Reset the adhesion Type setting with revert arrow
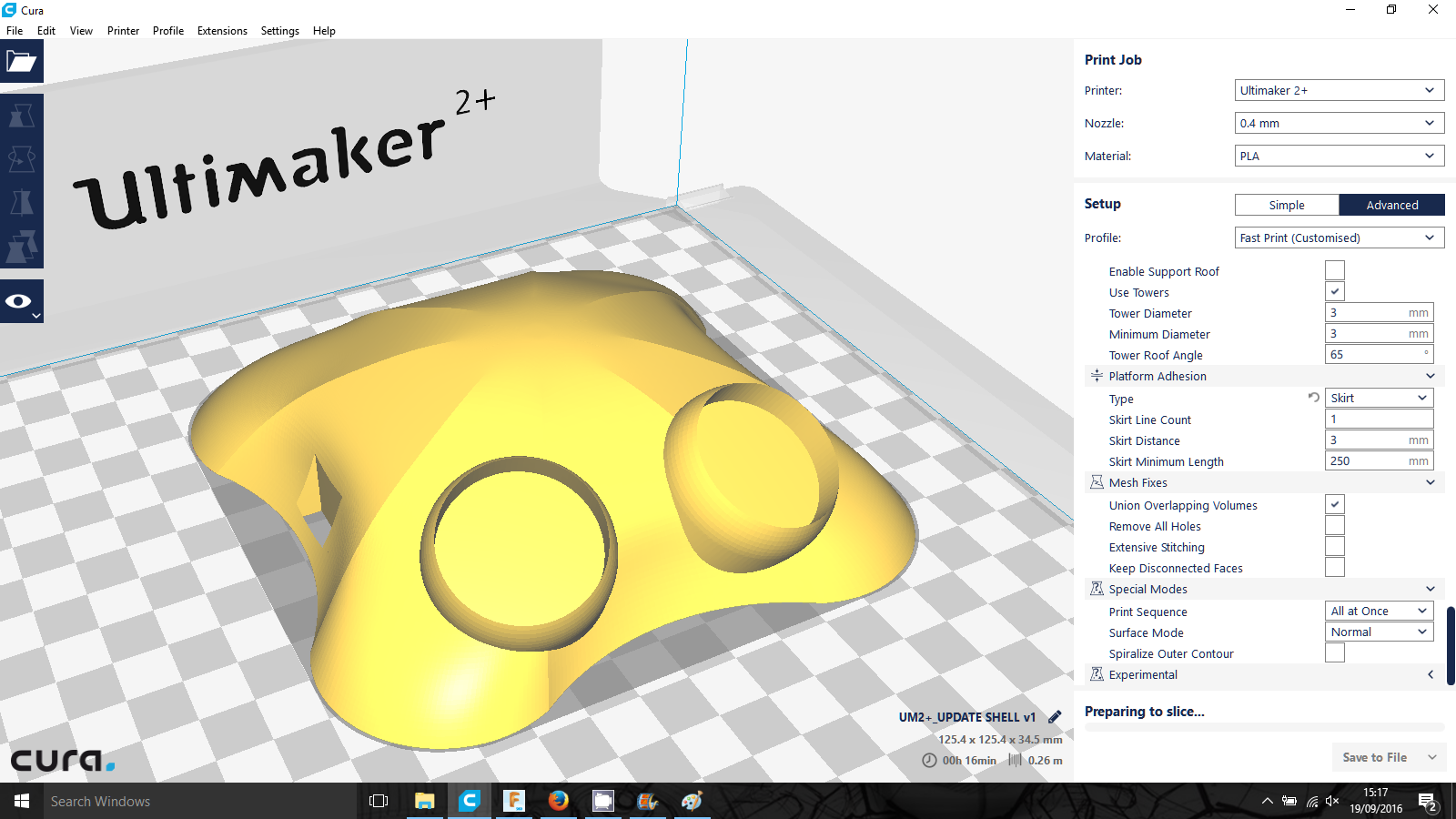 point(1313,398)
